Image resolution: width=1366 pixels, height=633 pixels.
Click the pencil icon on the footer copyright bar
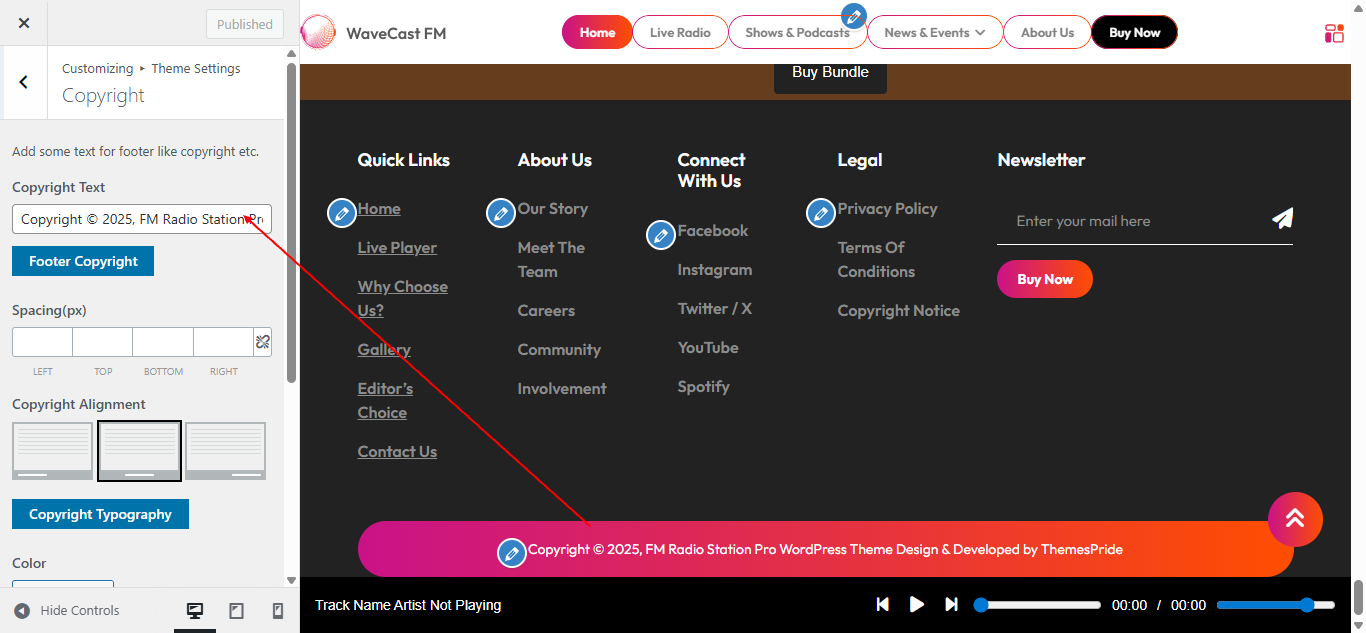pyautogui.click(x=512, y=552)
